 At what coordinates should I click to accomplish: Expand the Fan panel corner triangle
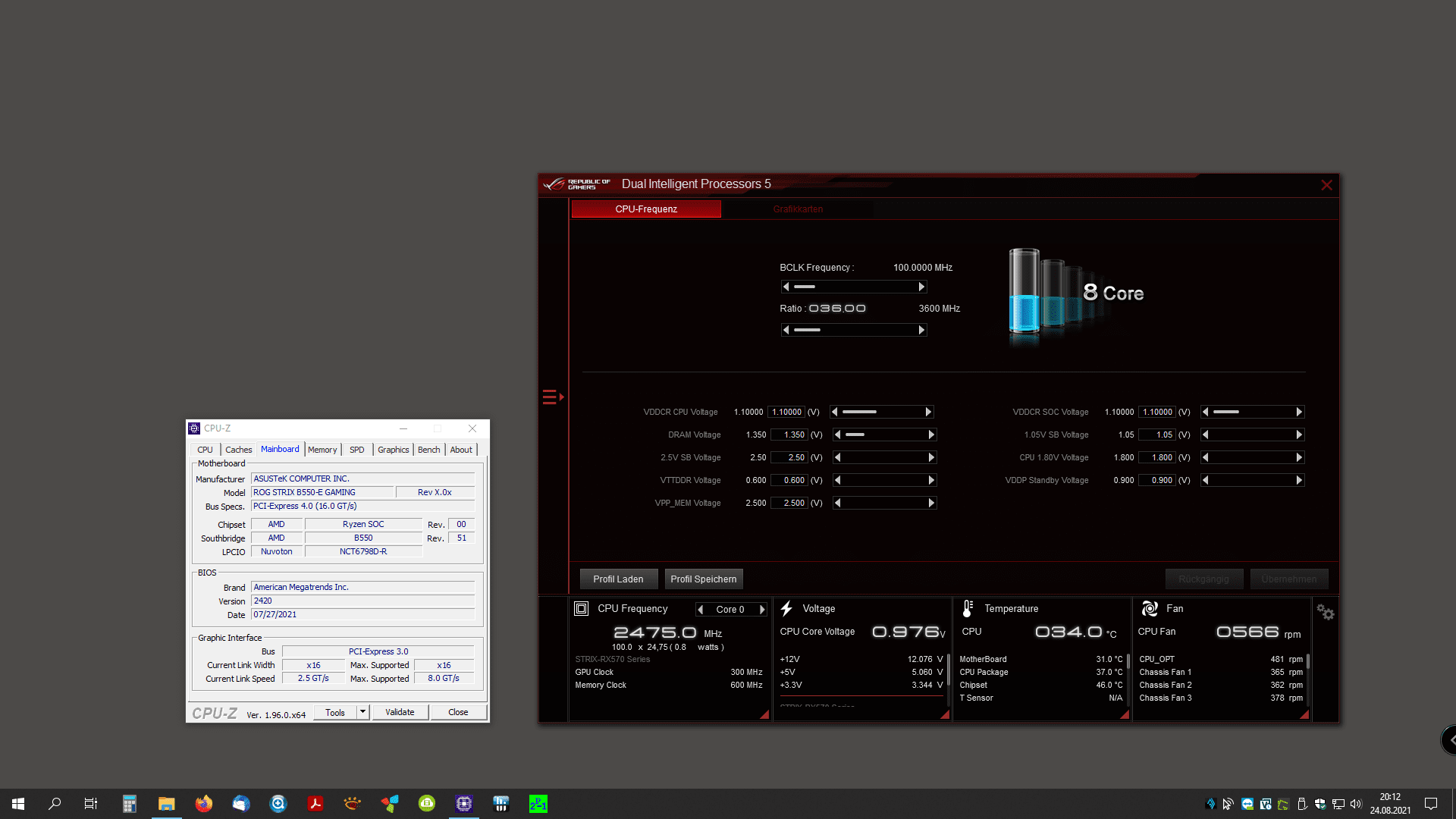tap(1304, 714)
